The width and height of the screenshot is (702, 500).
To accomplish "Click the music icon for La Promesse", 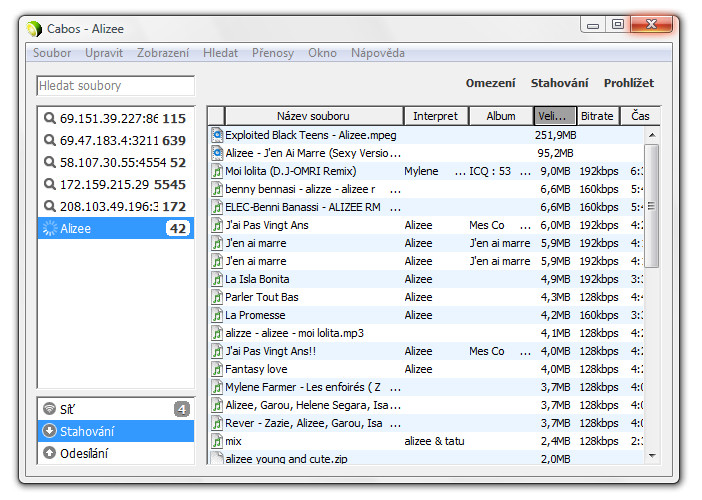I will pyautogui.click(x=217, y=315).
